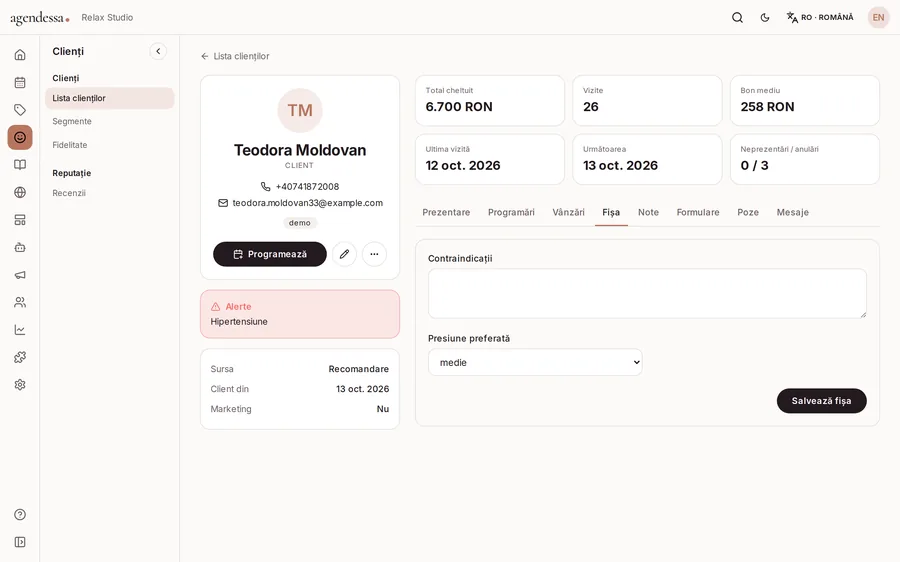
Task: Open the search magnifier icon
Action: pyautogui.click(x=738, y=18)
